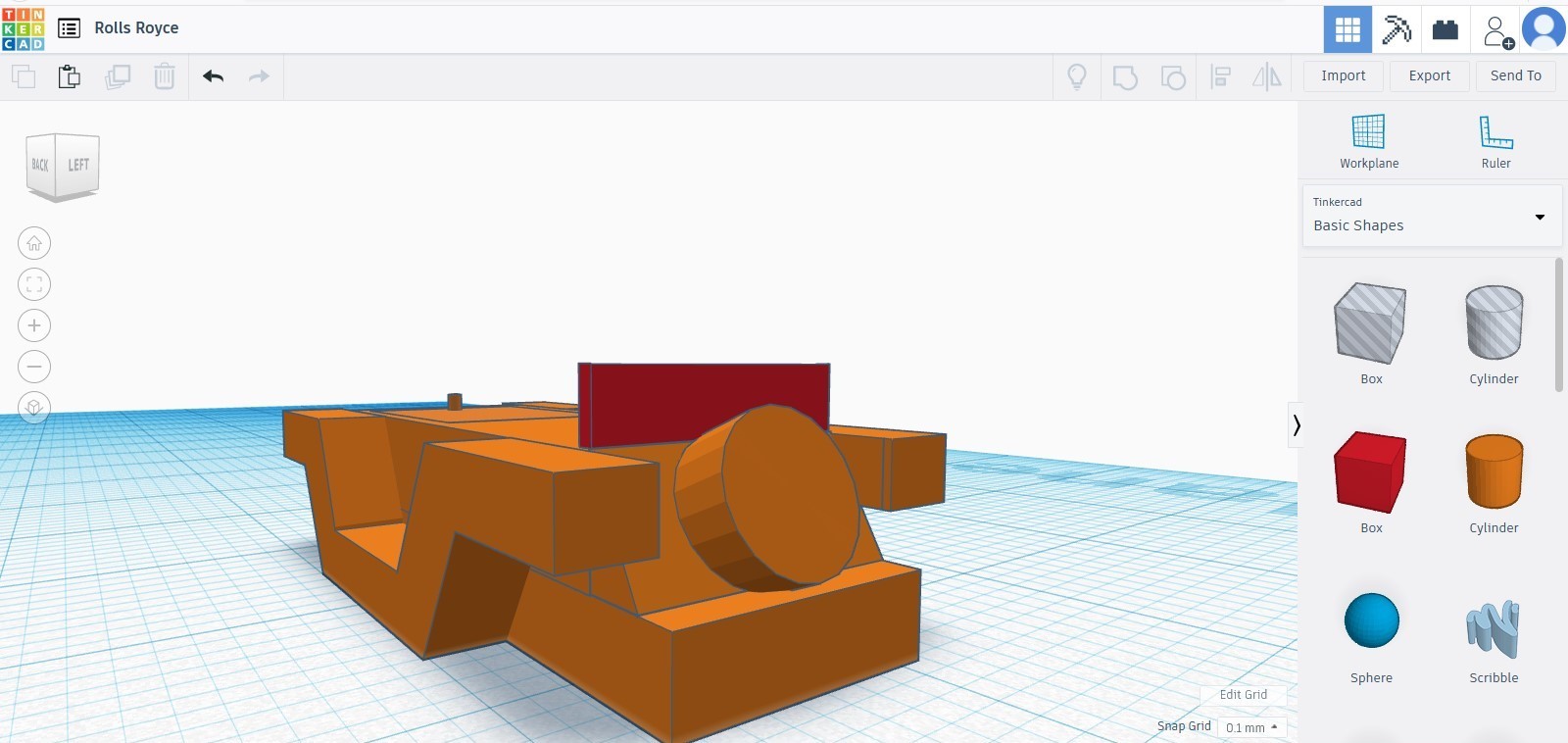Click the Export button
The width and height of the screenshot is (1568, 743).
pos(1430,75)
